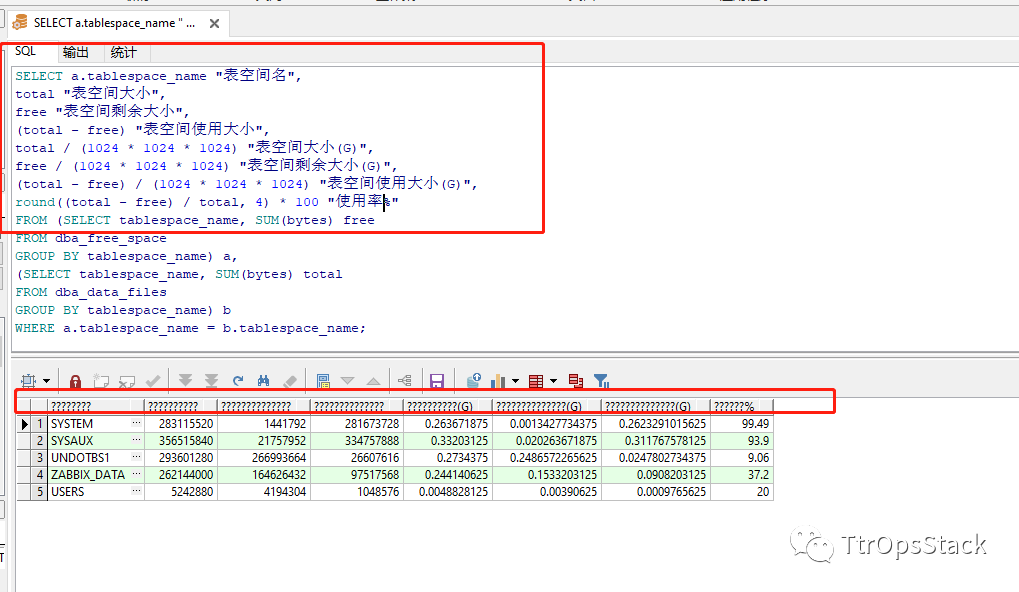1019x592 pixels.
Task: Toggle the single record view icon
Action: point(323,381)
